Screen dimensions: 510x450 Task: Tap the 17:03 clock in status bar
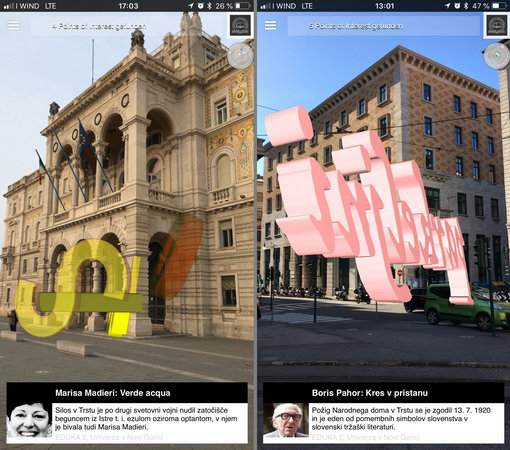click(128, 6)
